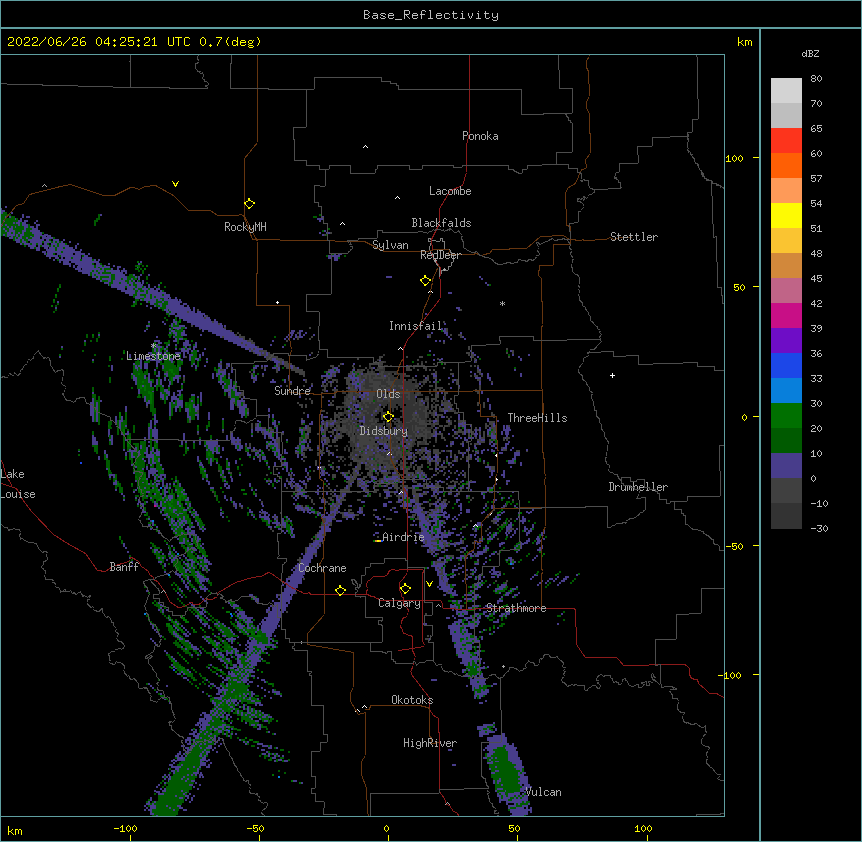Click the yellow 54 dBZ legend swatch
Image resolution: width=862 pixels, height=842 pixels.
(x=786, y=215)
